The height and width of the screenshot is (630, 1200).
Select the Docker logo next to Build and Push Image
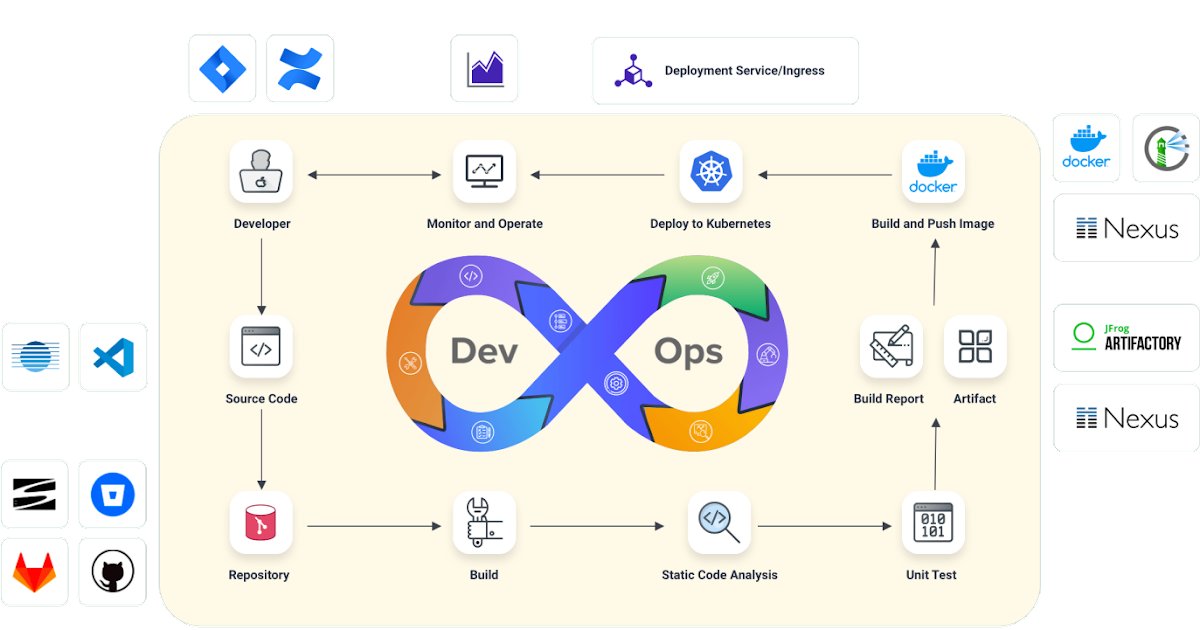coord(933,171)
